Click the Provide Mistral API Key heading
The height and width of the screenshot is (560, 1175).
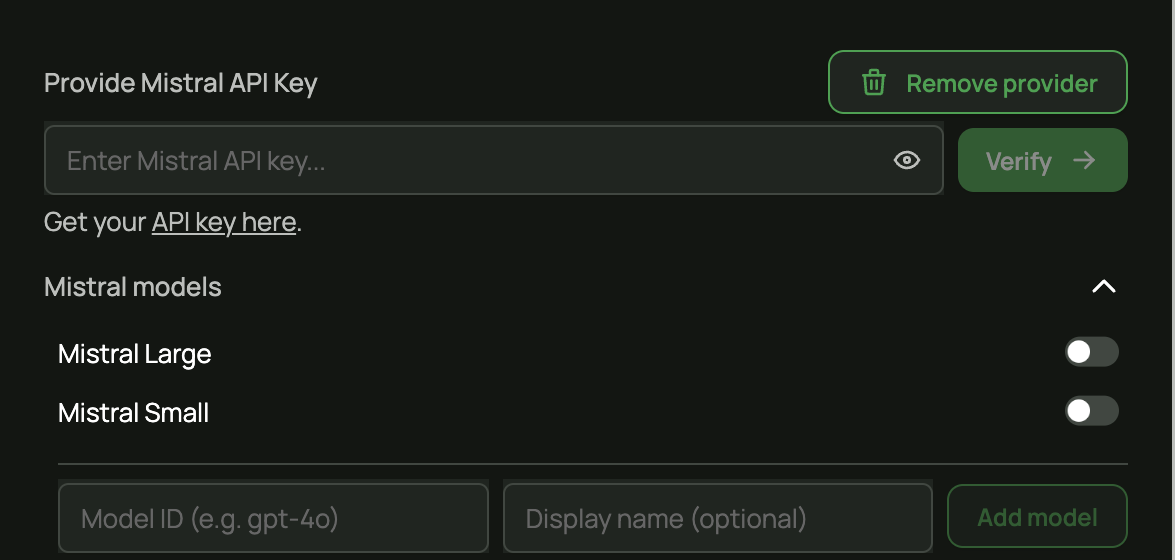(181, 83)
